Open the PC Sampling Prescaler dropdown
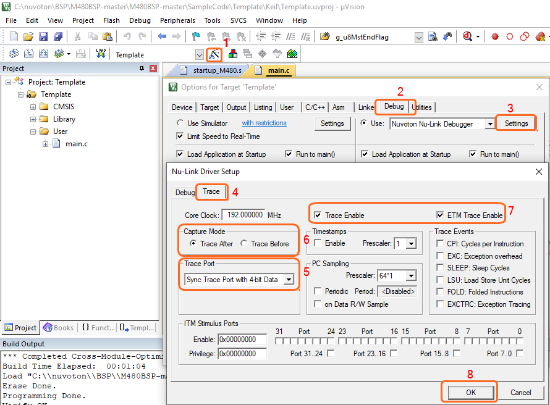This screenshot has height=405, width=550. (x=411, y=276)
